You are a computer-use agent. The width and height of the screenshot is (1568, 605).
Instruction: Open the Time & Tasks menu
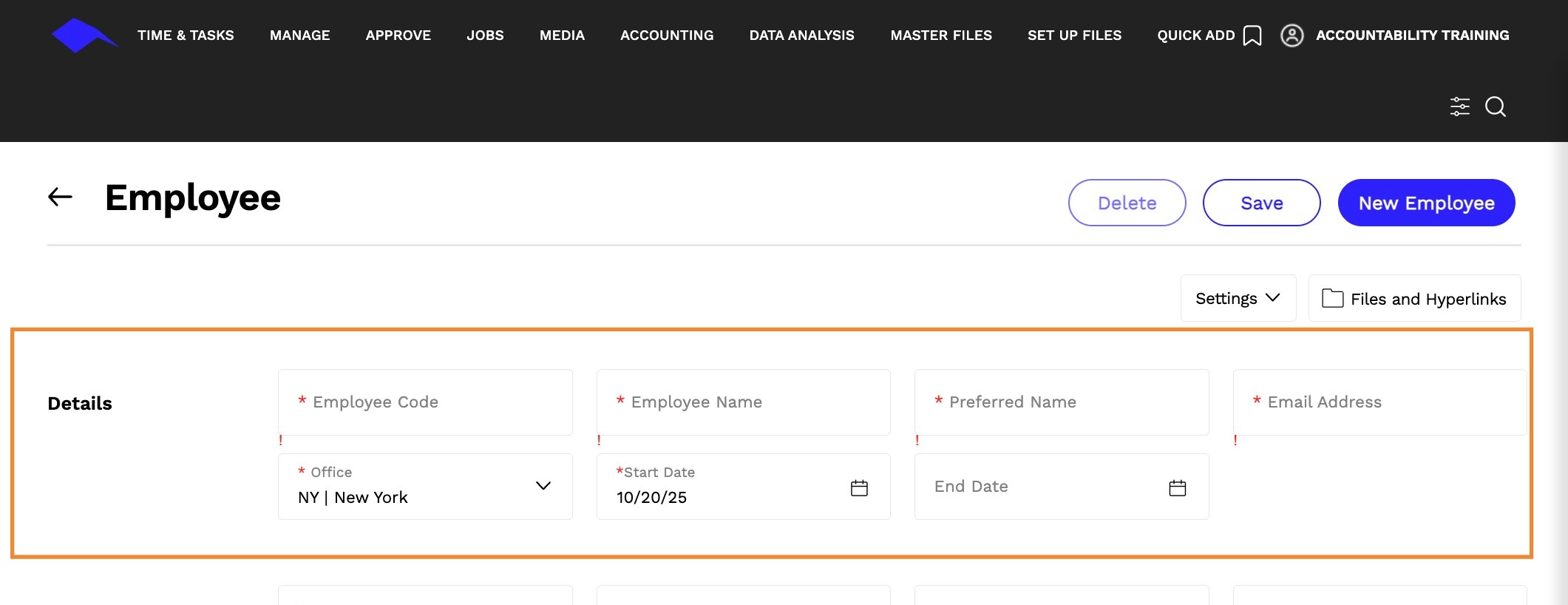186,36
